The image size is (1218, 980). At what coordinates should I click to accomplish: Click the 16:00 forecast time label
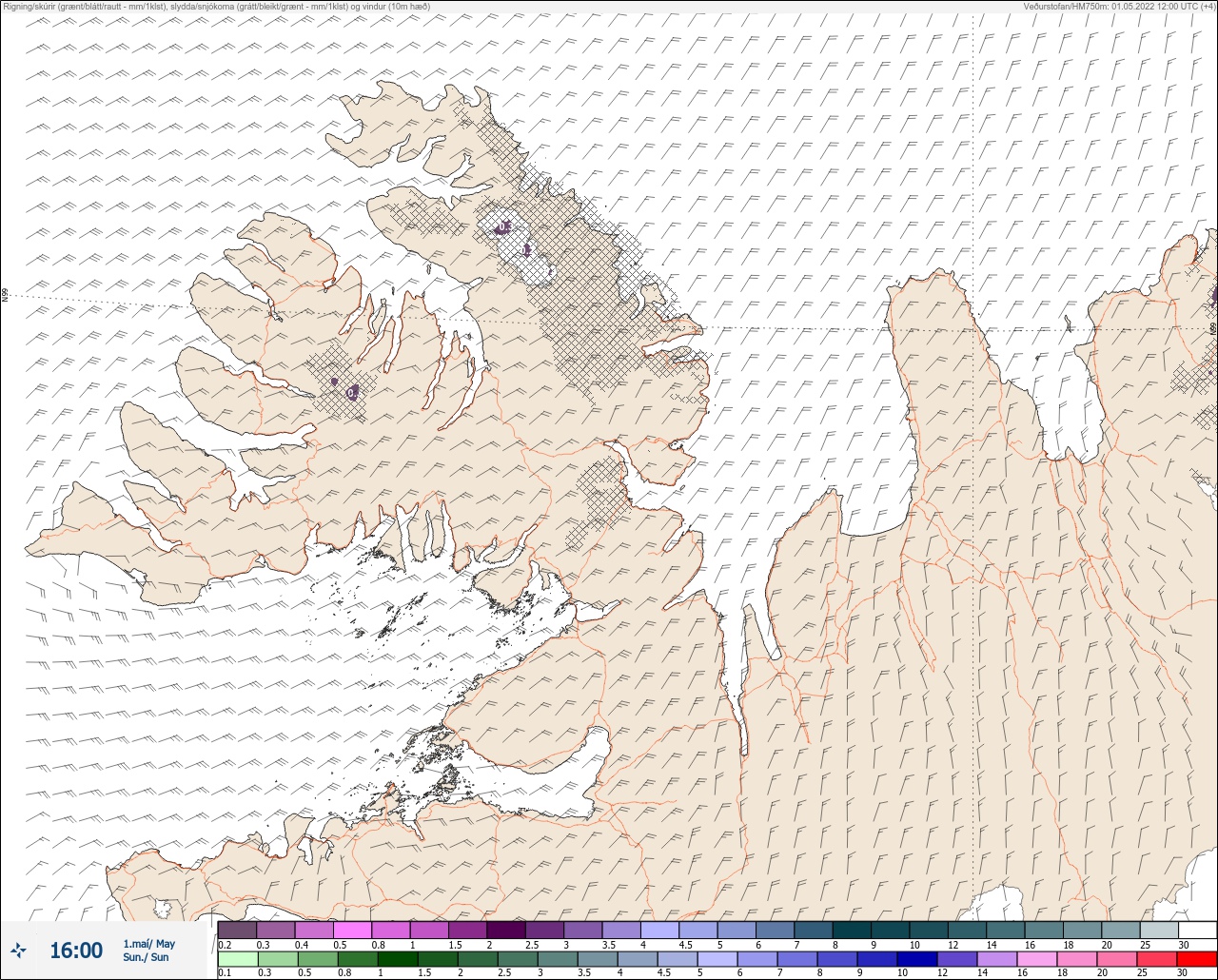click(x=76, y=950)
